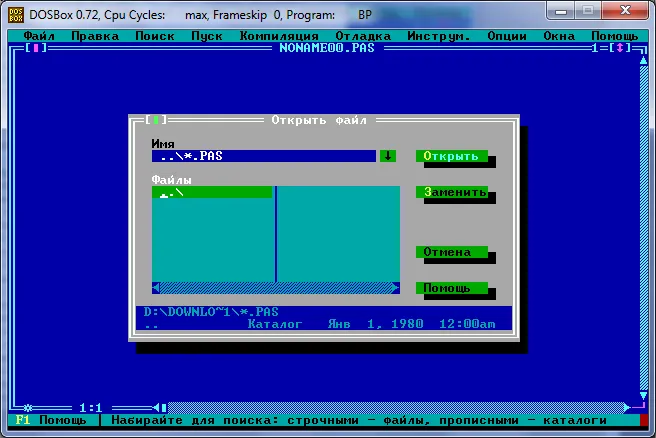Click the Открыть button

pos(452,156)
